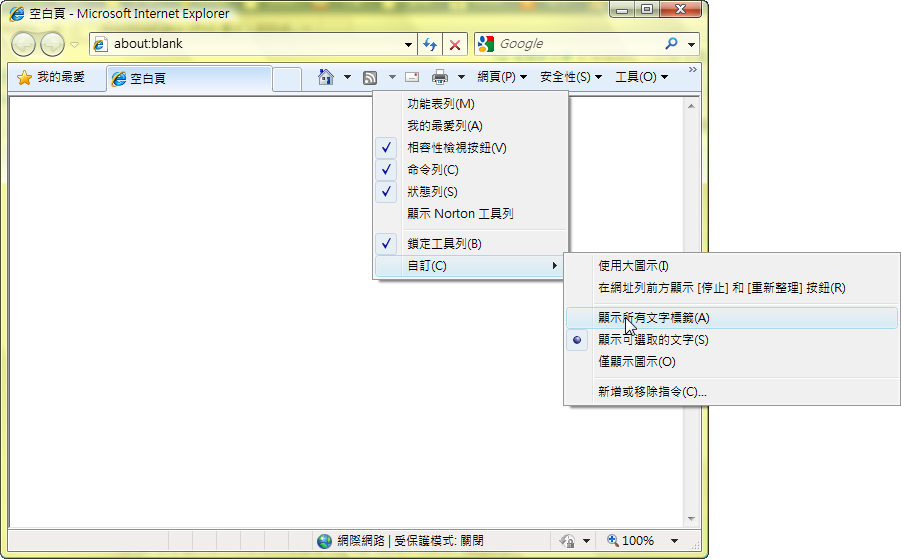Click the Read Mail icon
The image size is (901, 559).
coord(412,77)
